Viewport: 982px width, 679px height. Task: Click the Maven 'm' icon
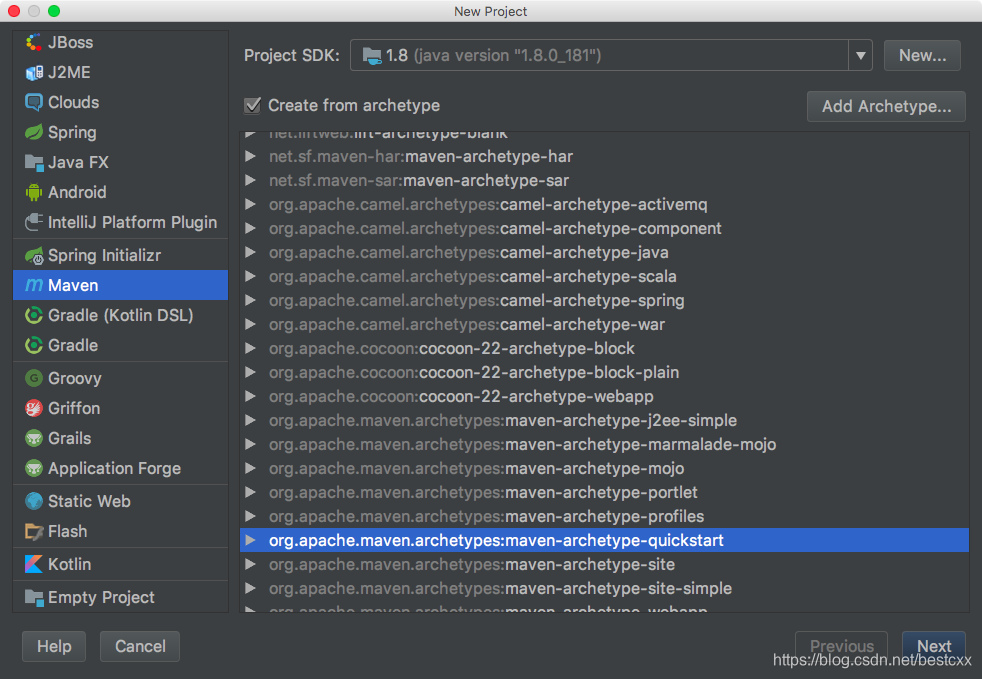tap(34, 286)
